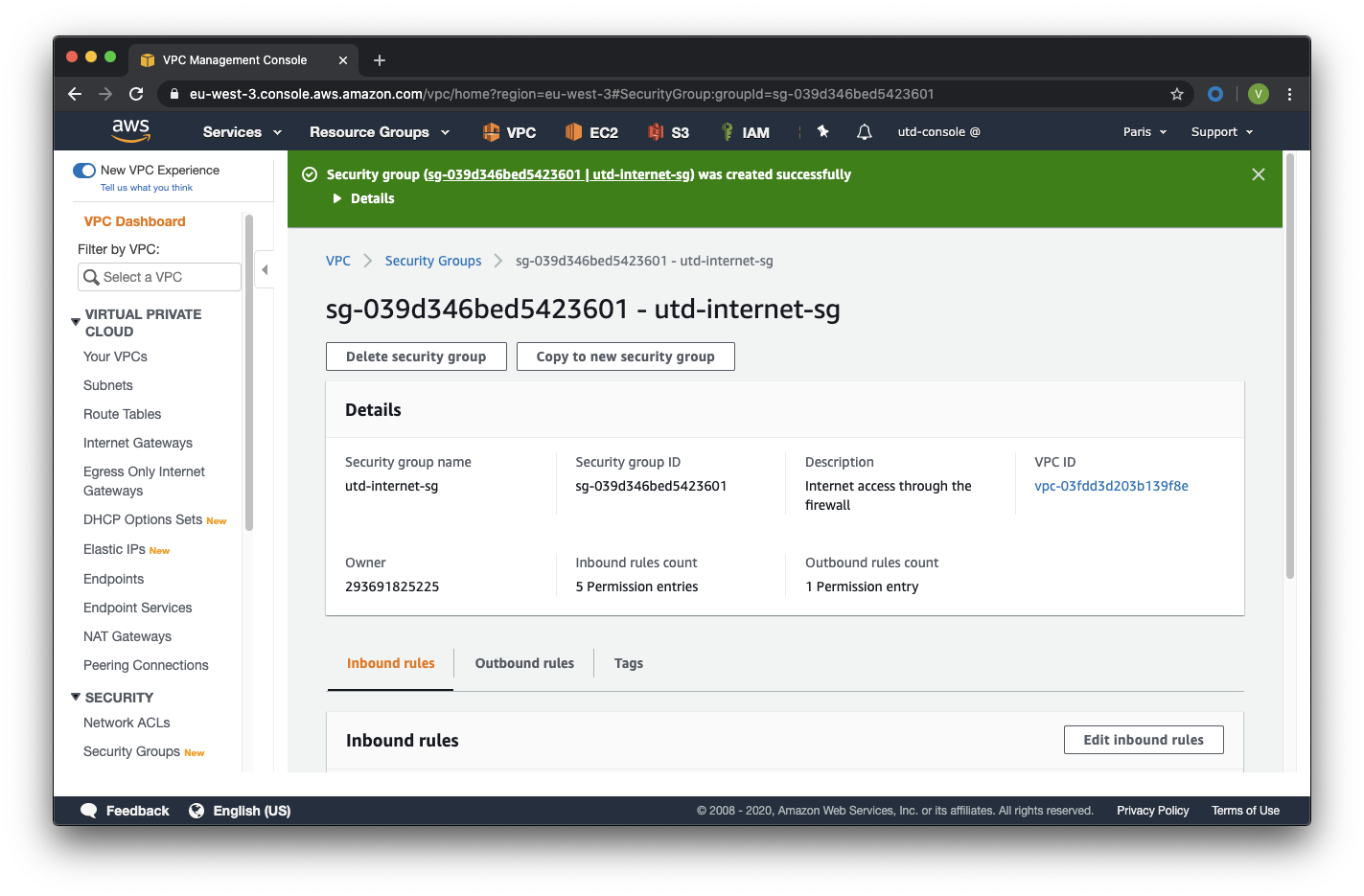Open Elastic IPs in the sidebar

click(114, 549)
